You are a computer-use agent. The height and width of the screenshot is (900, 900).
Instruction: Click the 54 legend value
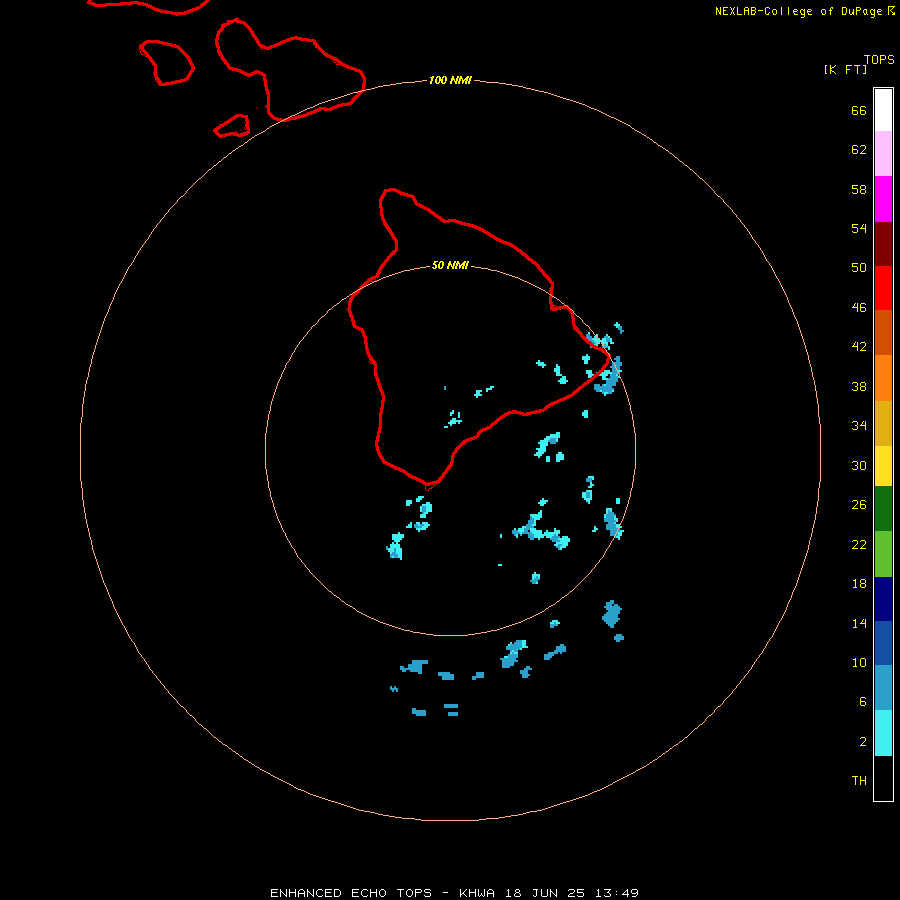click(x=859, y=228)
